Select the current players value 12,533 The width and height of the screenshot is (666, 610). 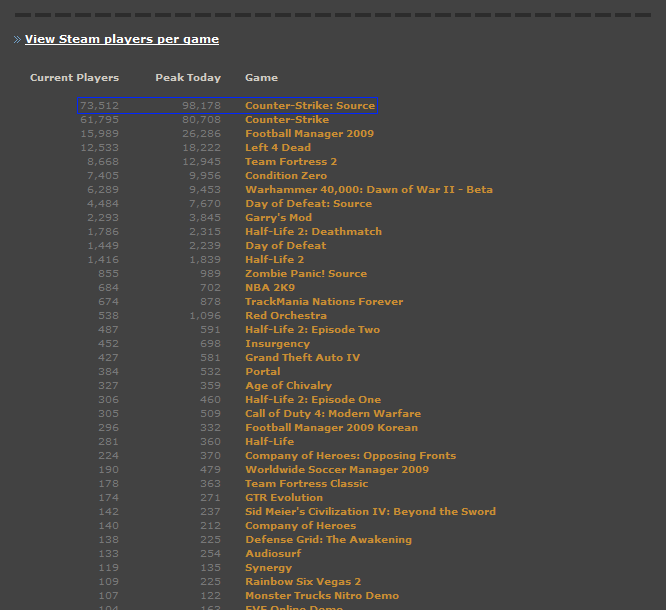[100, 147]
